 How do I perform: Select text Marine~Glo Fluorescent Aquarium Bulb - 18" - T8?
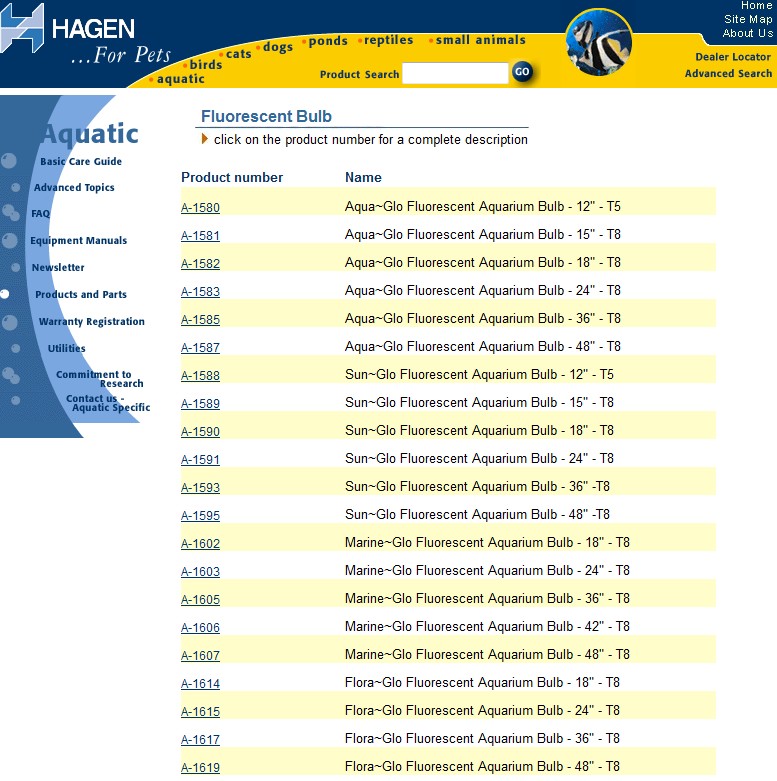(x=487, y=542)
